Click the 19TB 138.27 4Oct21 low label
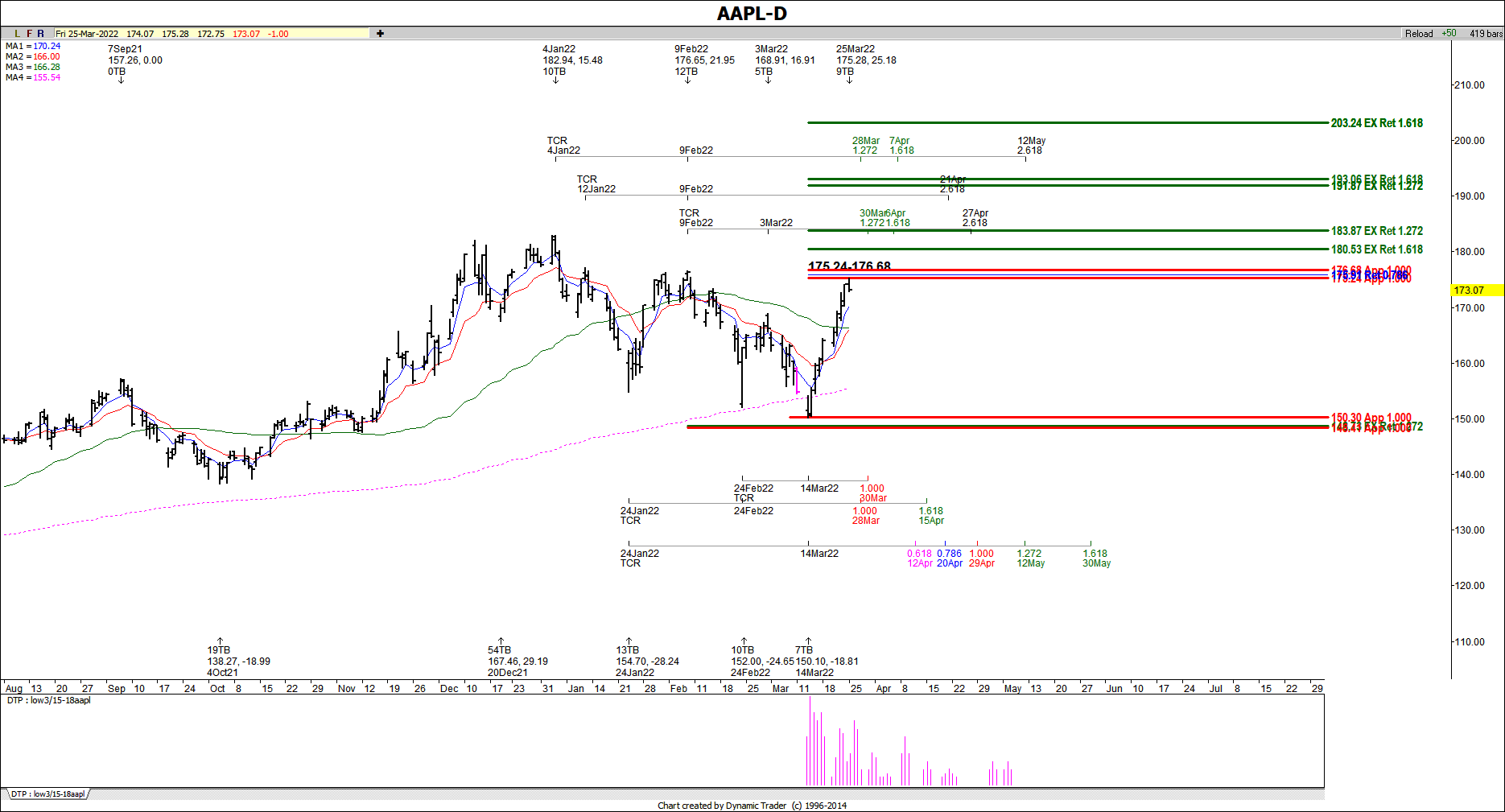 click(x=238, y=662)
